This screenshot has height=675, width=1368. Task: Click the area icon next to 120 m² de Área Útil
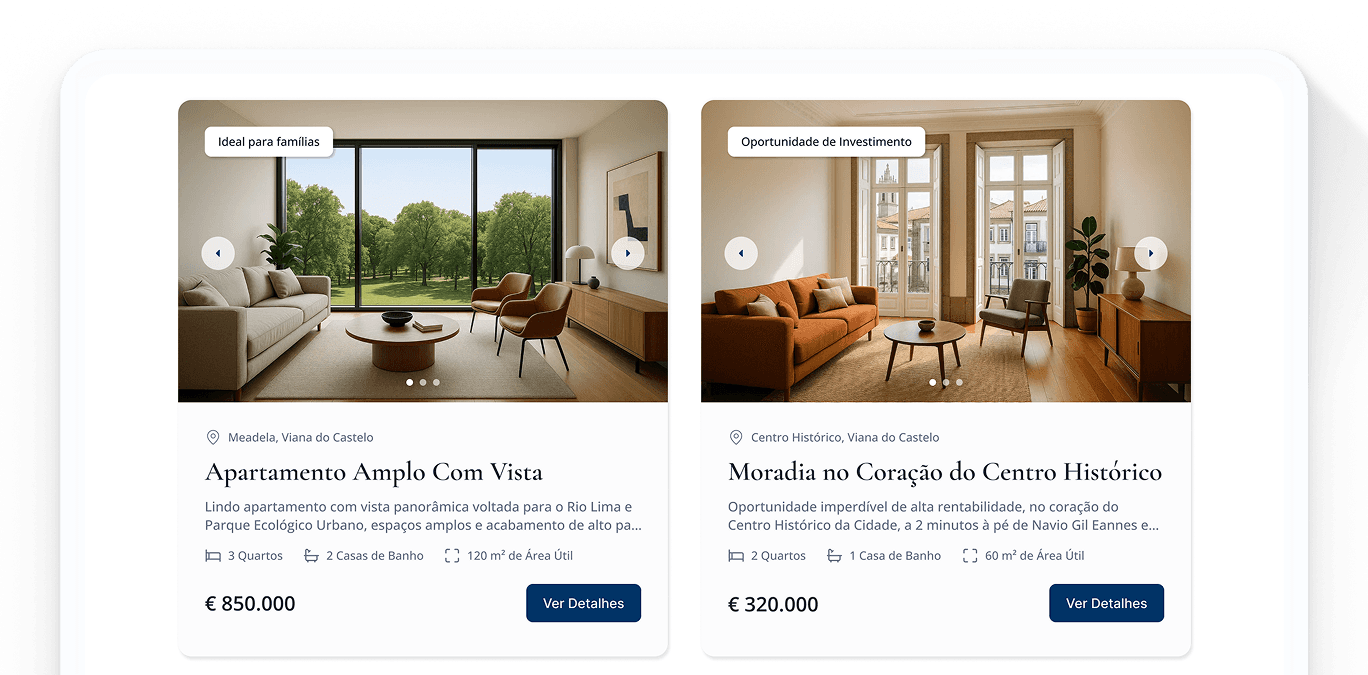click(x=452, y=556)
